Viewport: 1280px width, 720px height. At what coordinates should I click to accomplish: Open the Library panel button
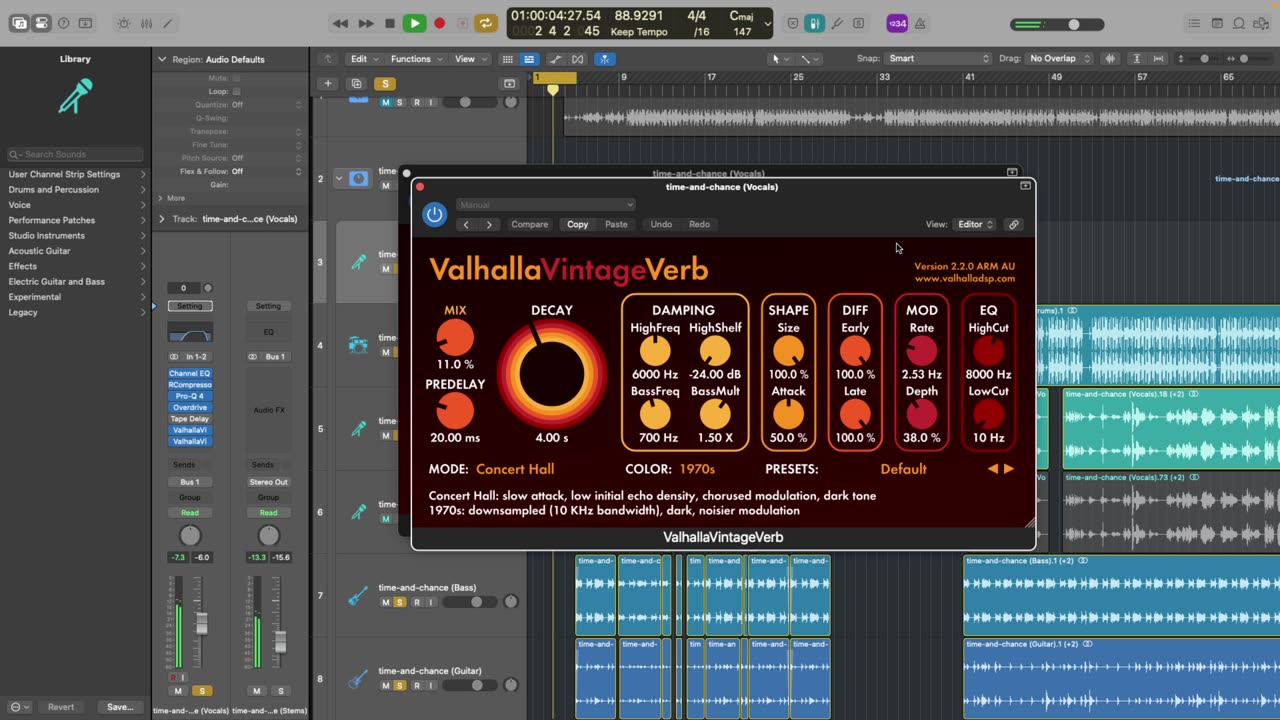click(19, 23)
